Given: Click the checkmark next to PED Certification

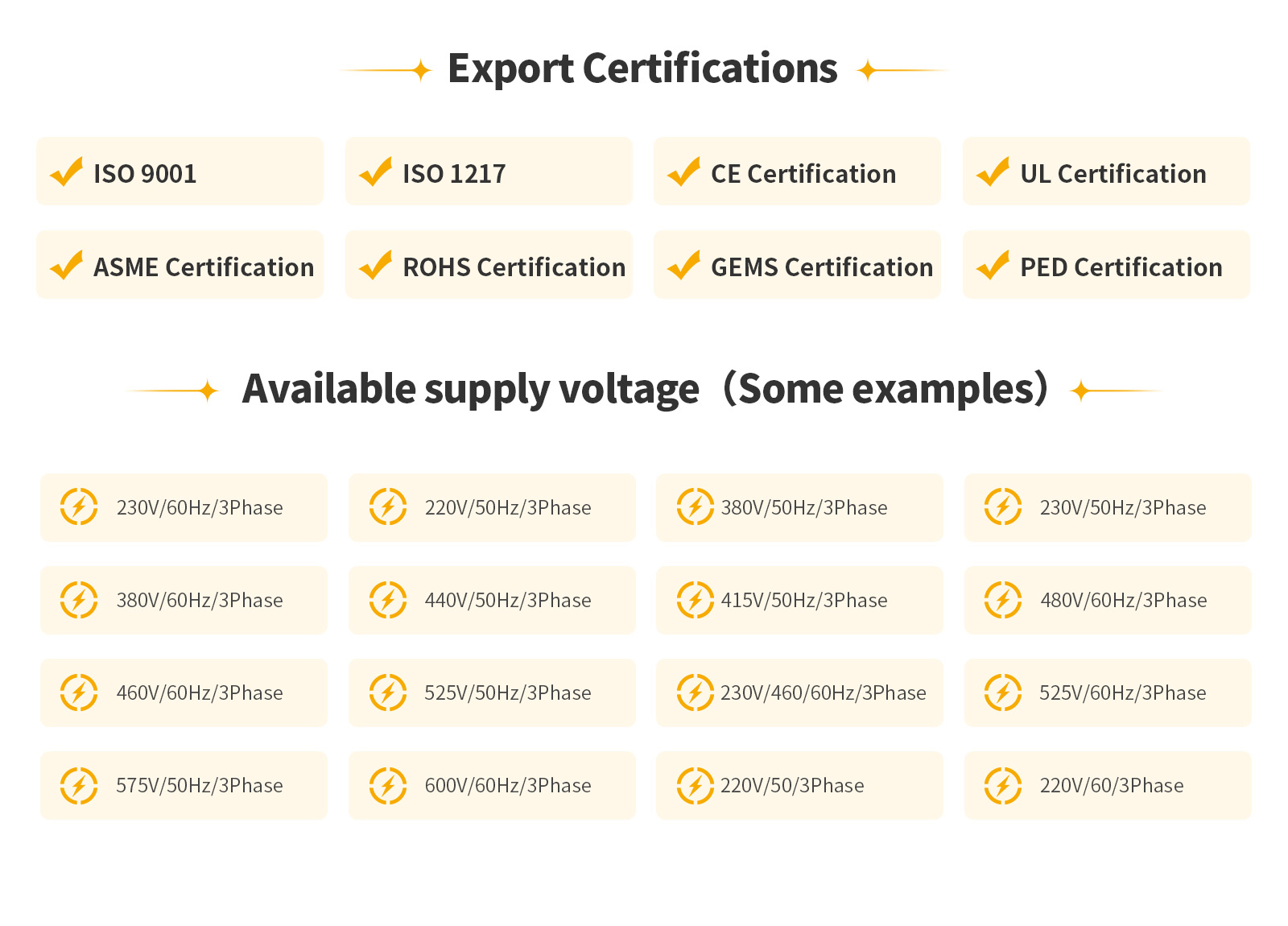Looking at the screenshot, I should [x=993, y=265].
